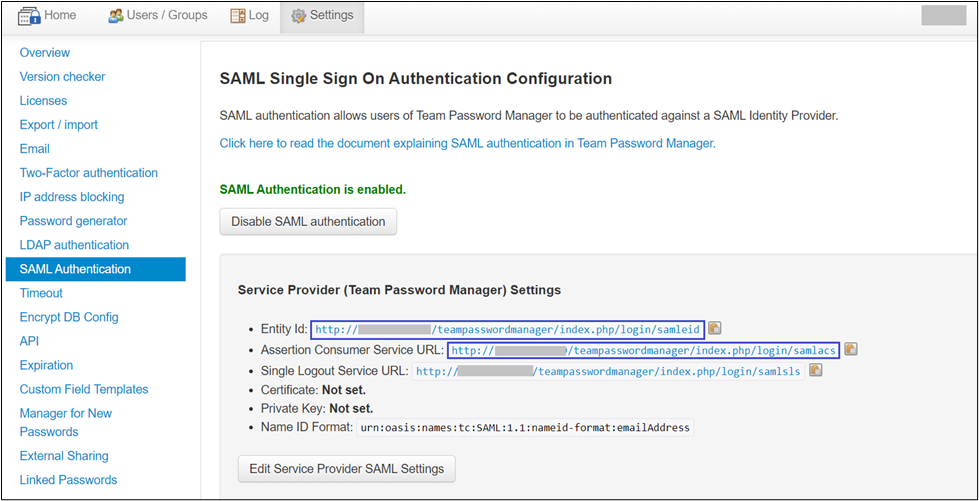Image resolution: width=979 pixels, height=501 pixels.
Task: Switch to the Log tab
Action: click(x=249, y=16)
